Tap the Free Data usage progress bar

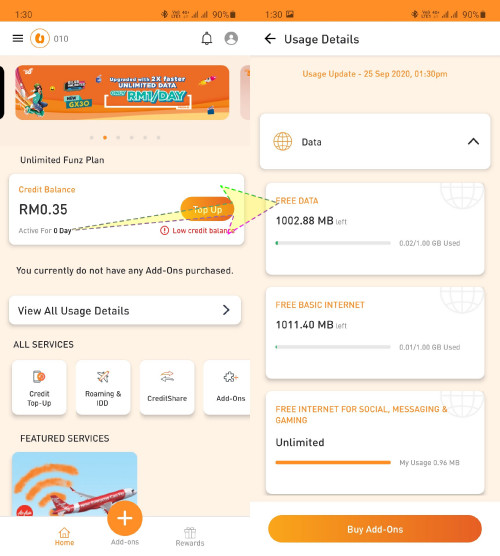tap(333, 243)
